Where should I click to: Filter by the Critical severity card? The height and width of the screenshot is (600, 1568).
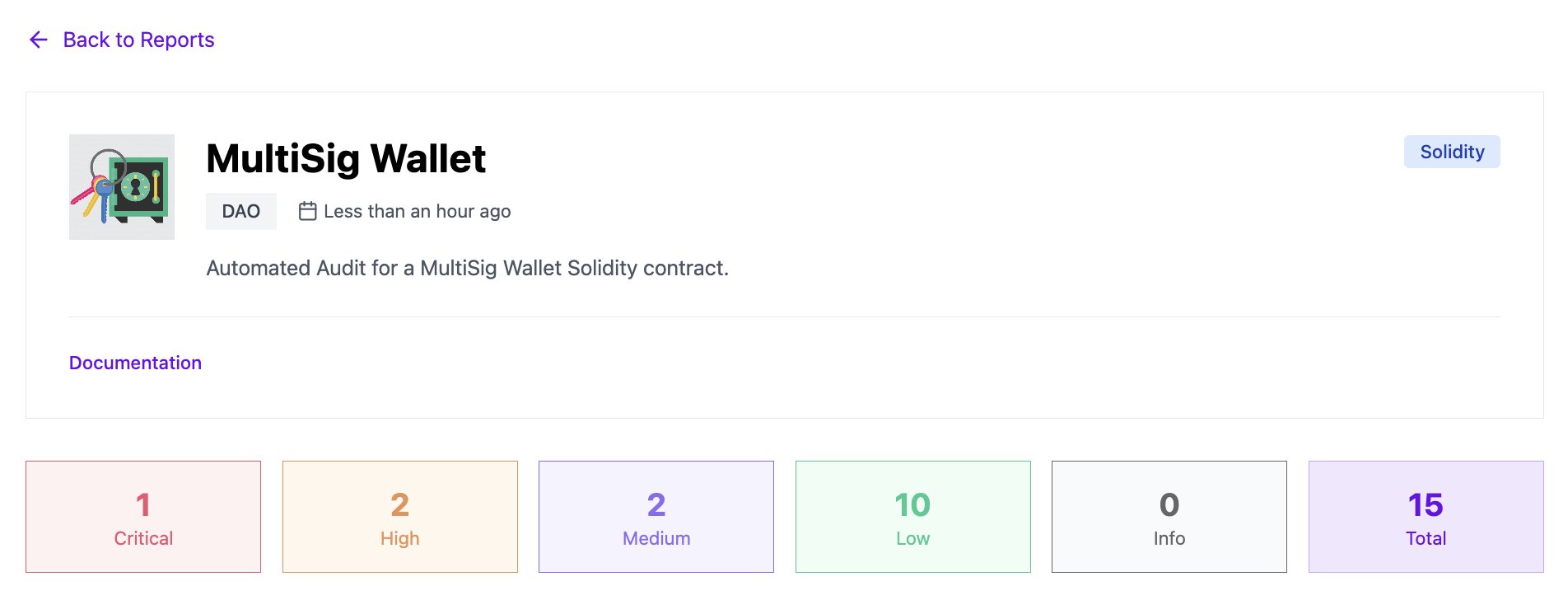click(143, 517)
